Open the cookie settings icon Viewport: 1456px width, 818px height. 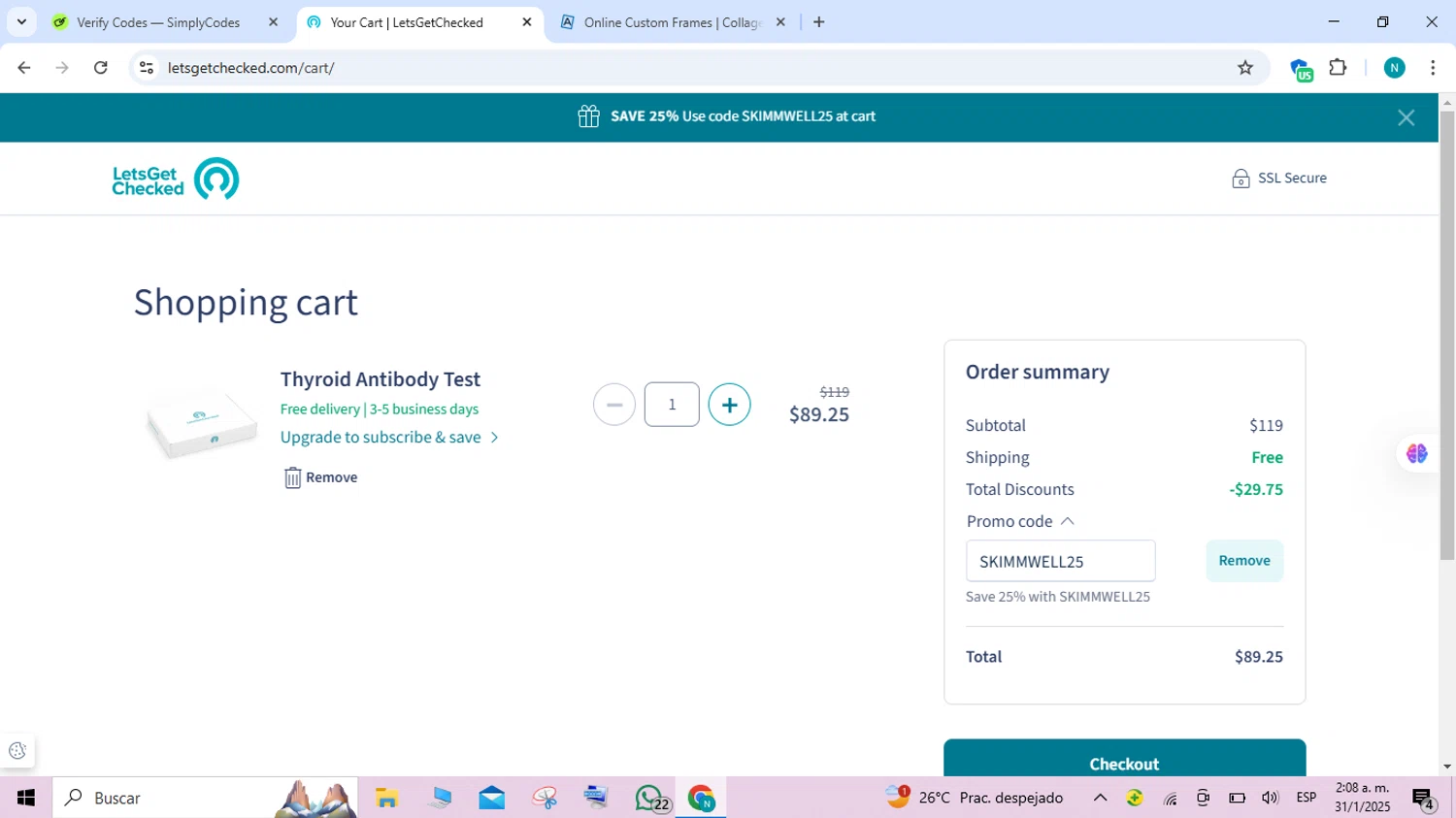coord(17,751)
